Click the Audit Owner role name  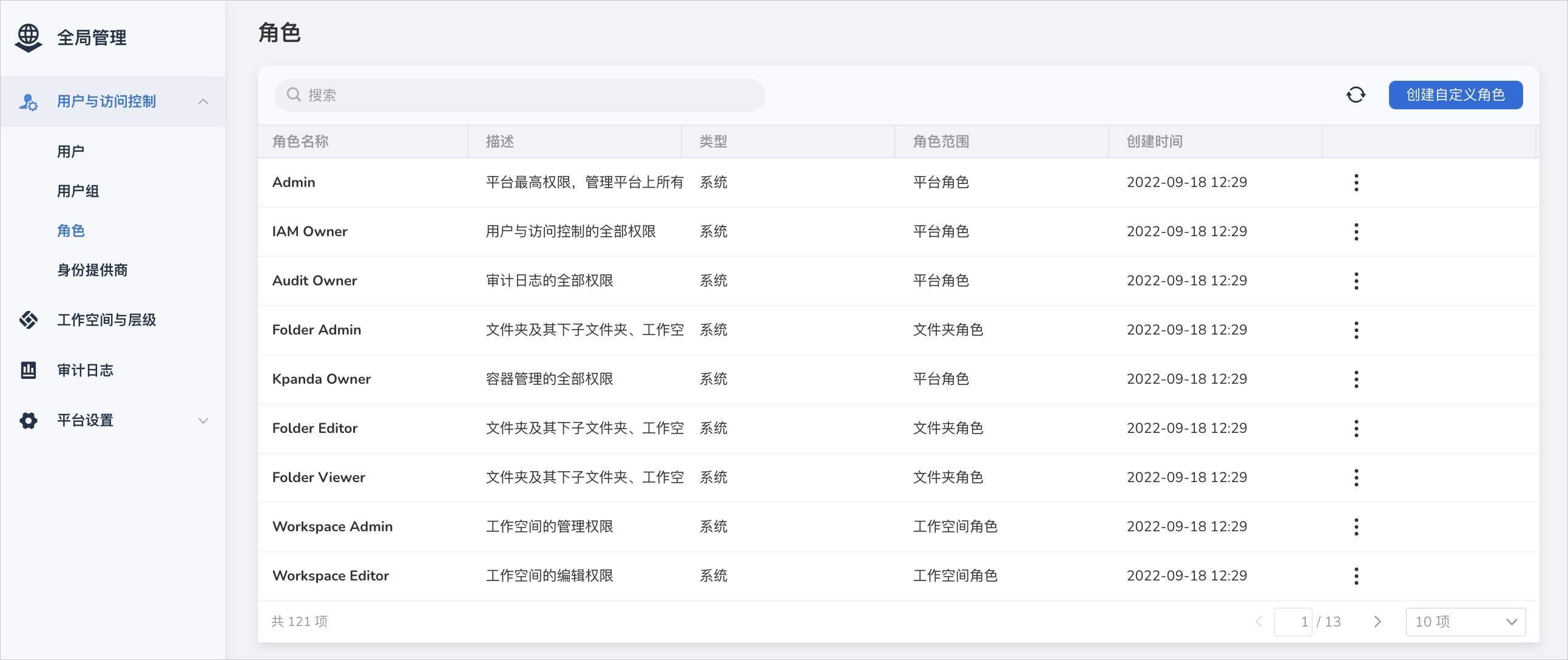point(314,281)
